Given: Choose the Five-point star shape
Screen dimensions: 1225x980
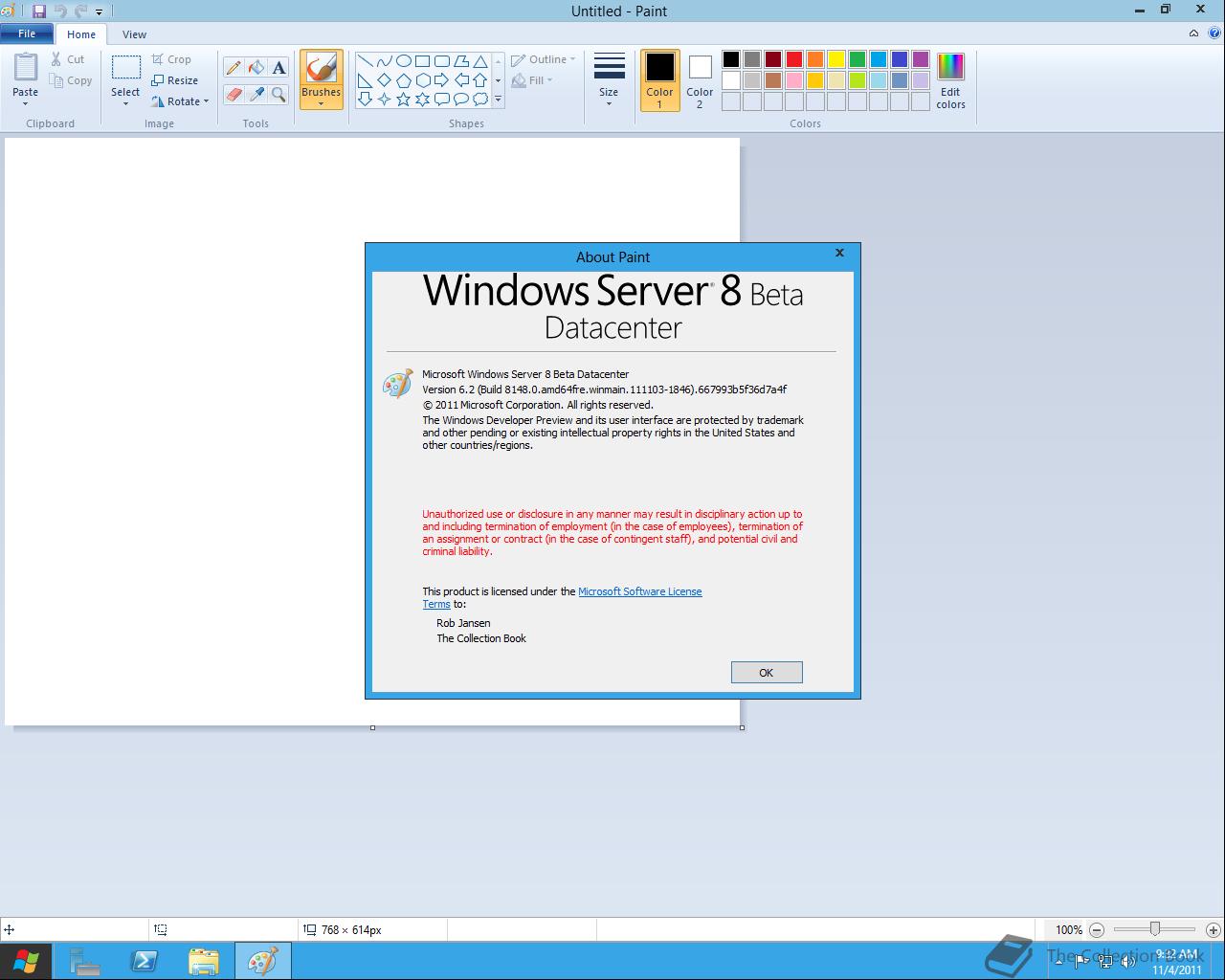Looking at the screenshot, I should pyautogui.click(x=404, y=99).
